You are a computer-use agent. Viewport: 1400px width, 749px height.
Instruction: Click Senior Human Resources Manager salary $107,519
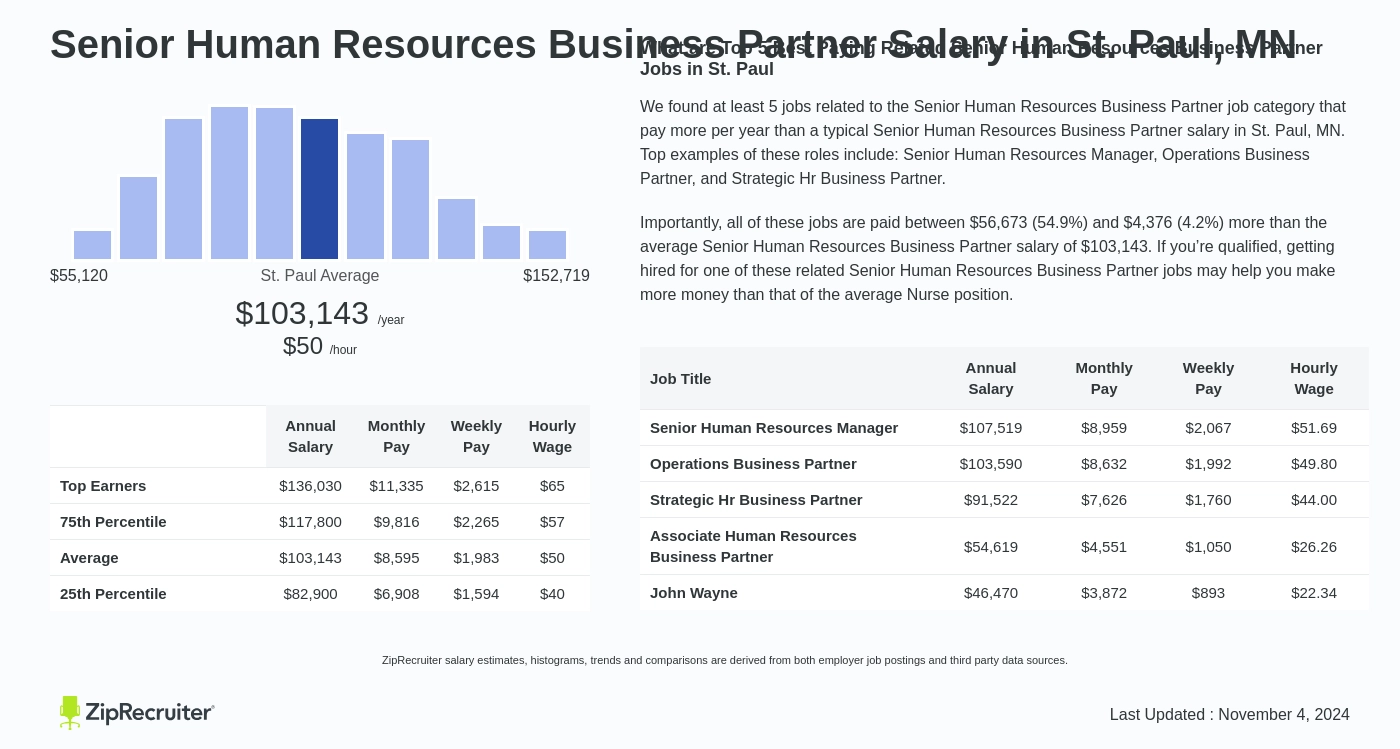[991, 428]
